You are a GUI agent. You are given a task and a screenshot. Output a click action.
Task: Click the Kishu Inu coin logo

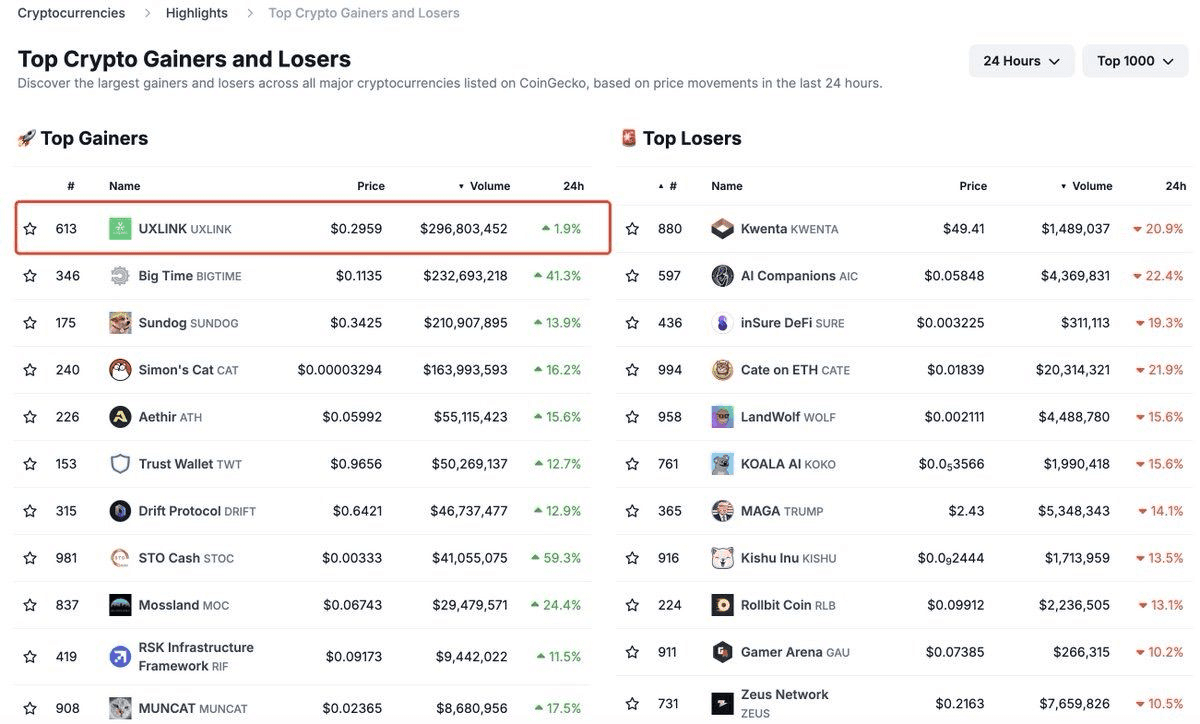click(x=722, y=558)
